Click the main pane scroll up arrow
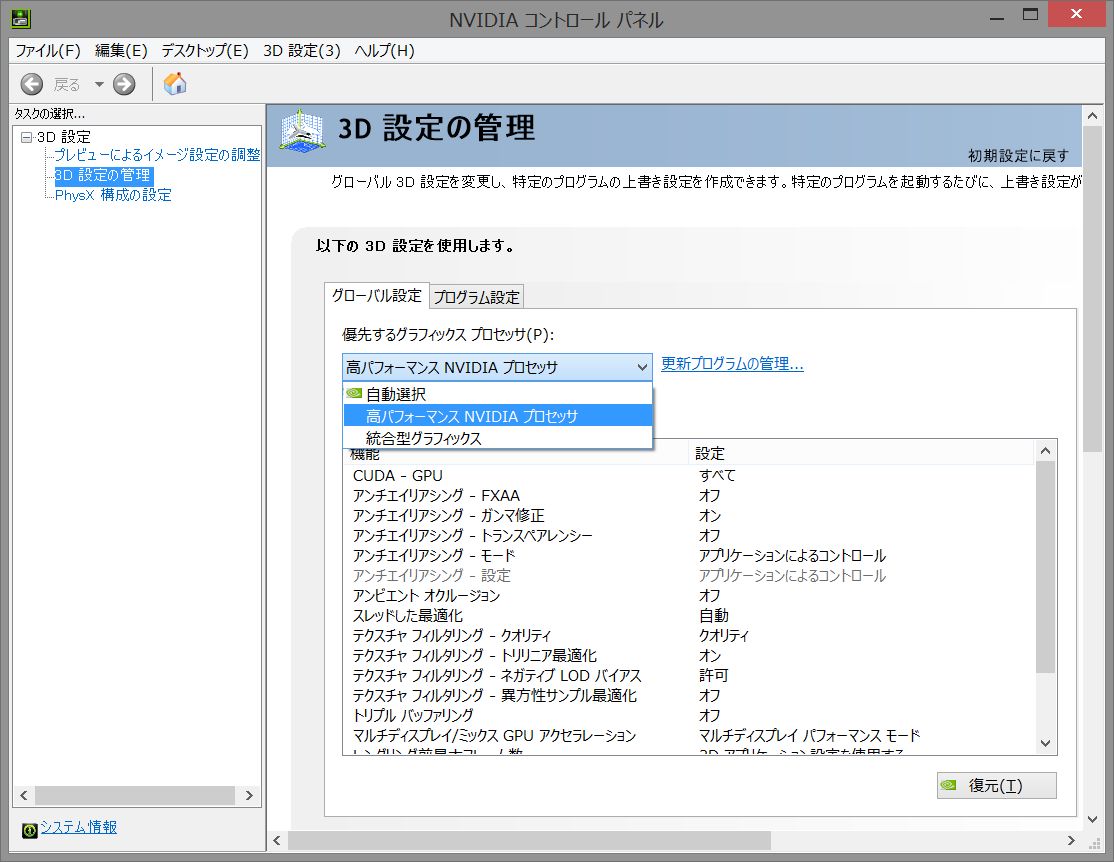The image size is (1114, 862). click(x=1092, y=116)
